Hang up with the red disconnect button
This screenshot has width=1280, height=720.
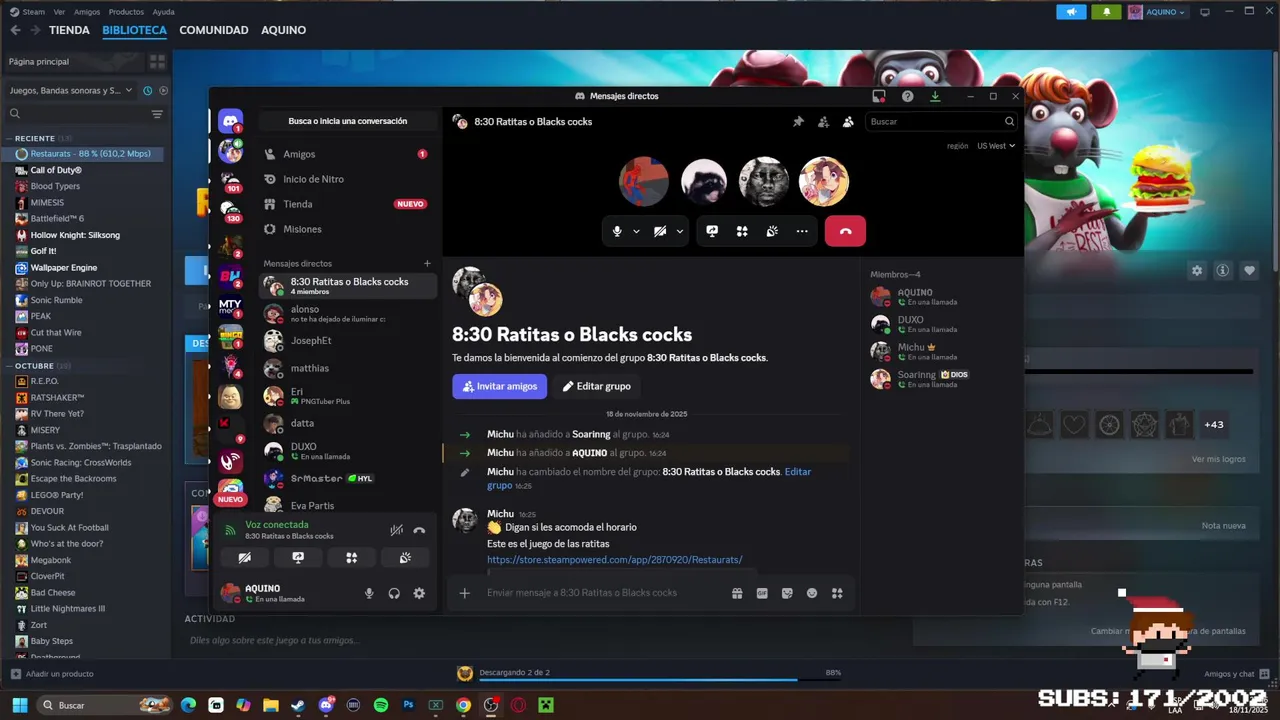click(845, 231)
